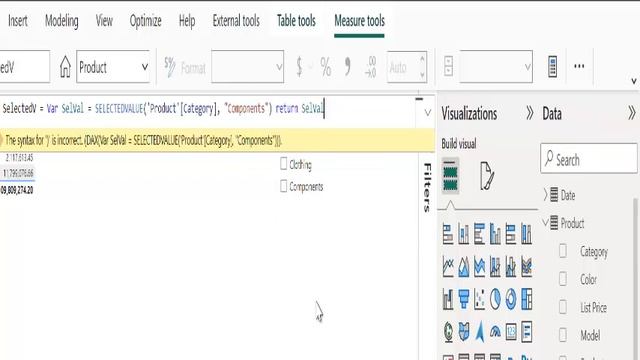Open the View ribbon tab
The image size is (640, 360).
(x=104, y=20)
